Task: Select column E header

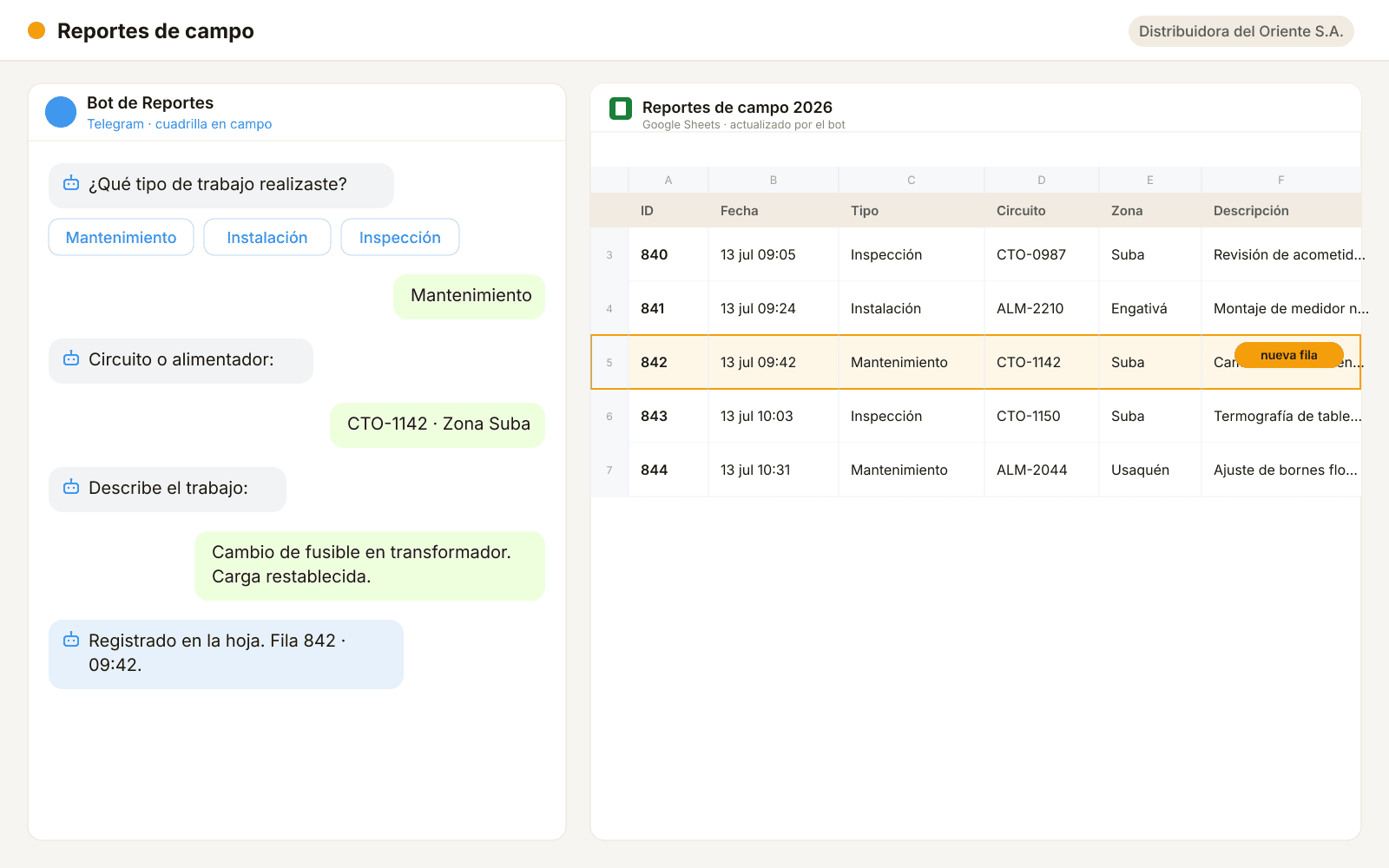Action: [x=1150, y=180]
